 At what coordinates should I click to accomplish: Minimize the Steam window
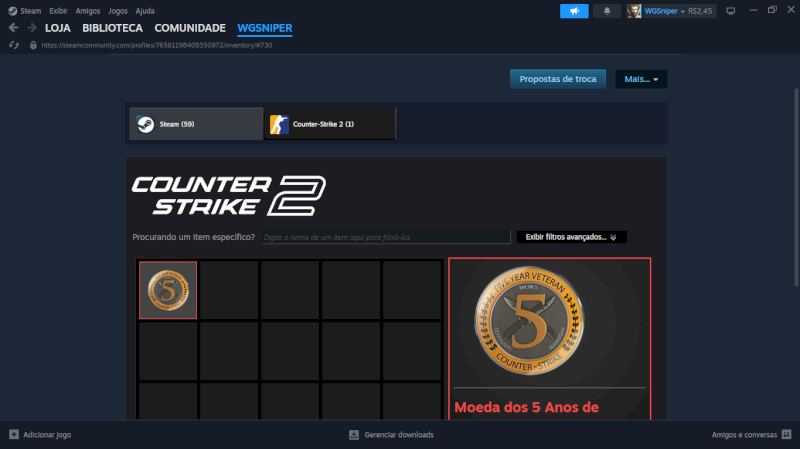click(x=753, y=10)
